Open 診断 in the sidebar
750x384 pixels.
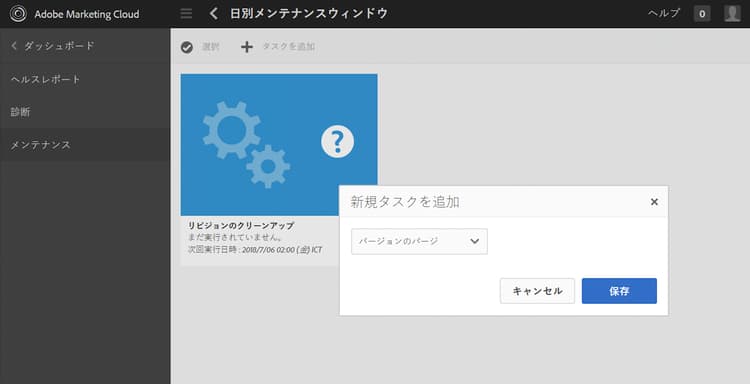(x=85, y=112)
